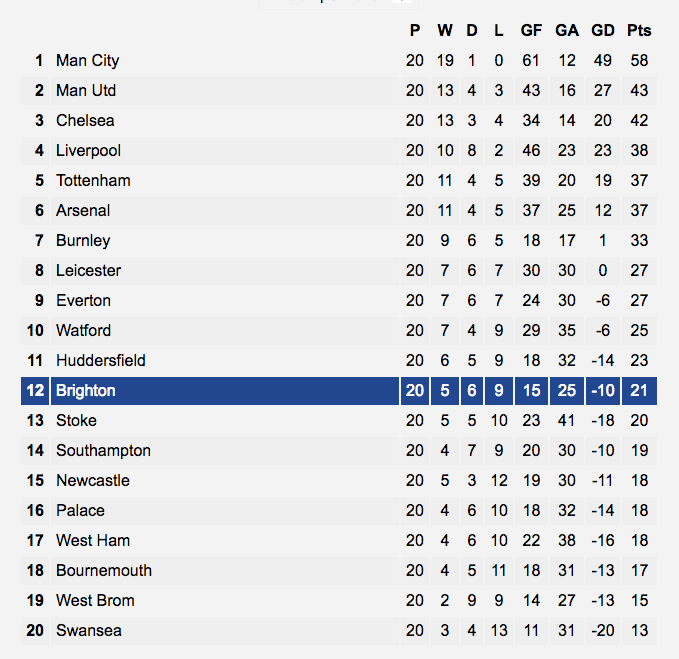Select the Man City row

[x=339, y=61]
